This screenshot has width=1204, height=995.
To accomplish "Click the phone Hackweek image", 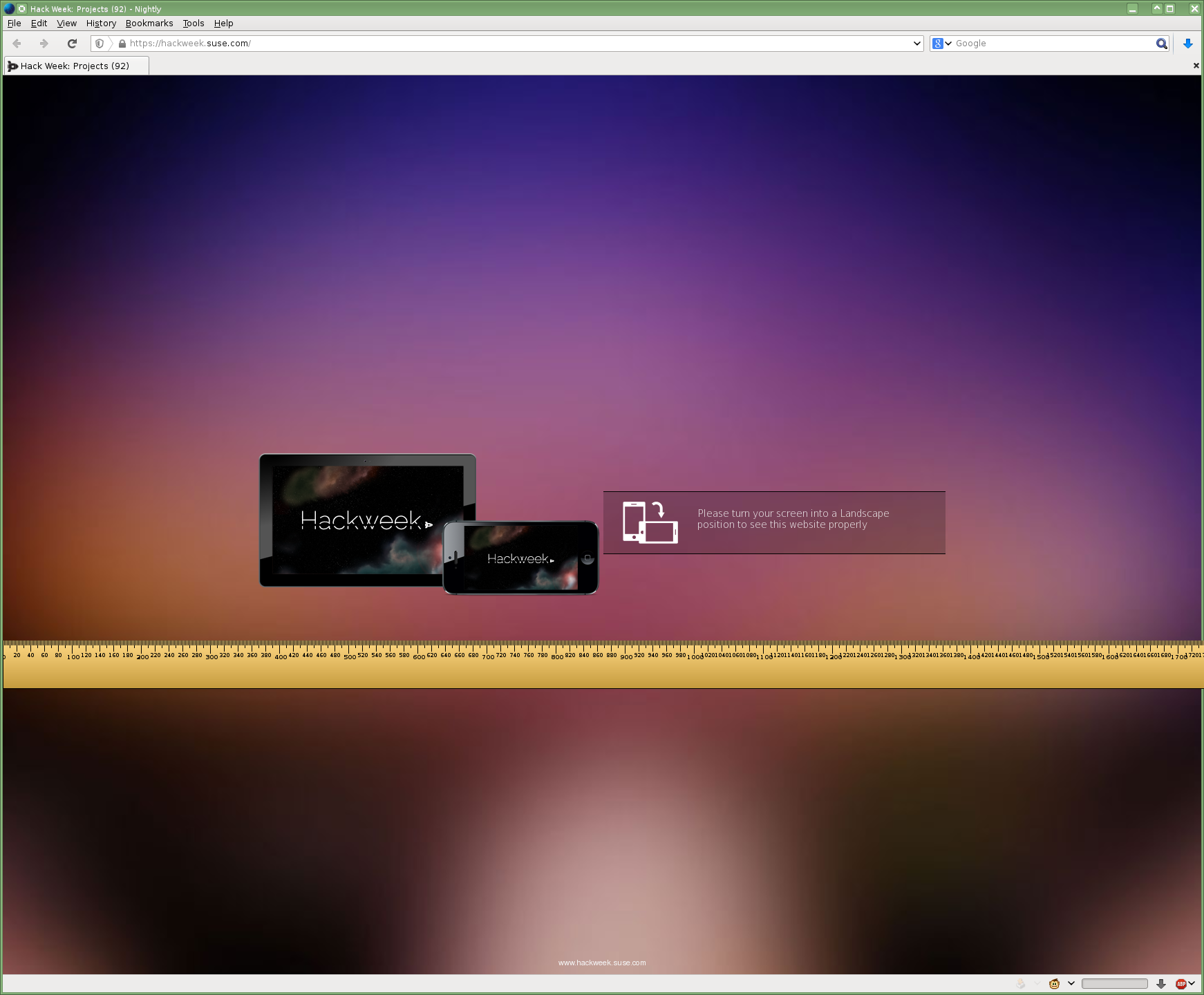I will point(520,558).
